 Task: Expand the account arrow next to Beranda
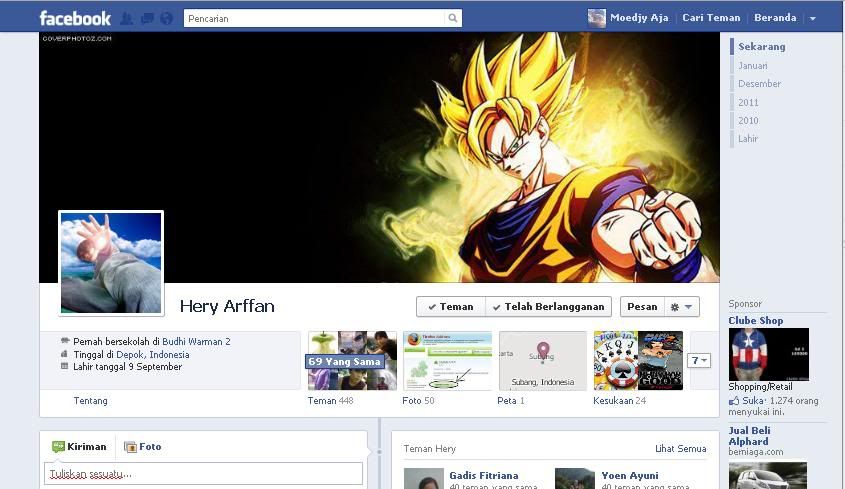click(x=812, y=19)
